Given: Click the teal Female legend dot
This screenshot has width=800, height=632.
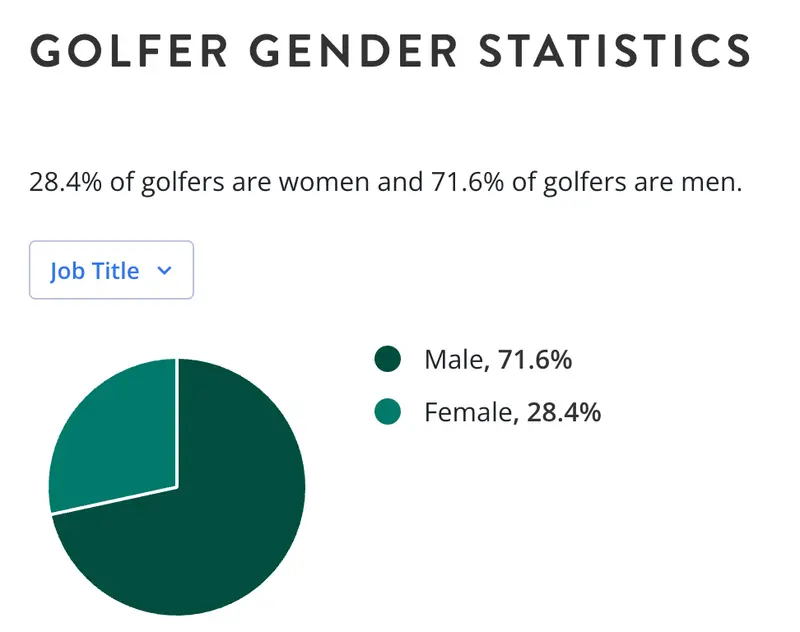Looking at the screenshot, I should (x=385, y=412).
